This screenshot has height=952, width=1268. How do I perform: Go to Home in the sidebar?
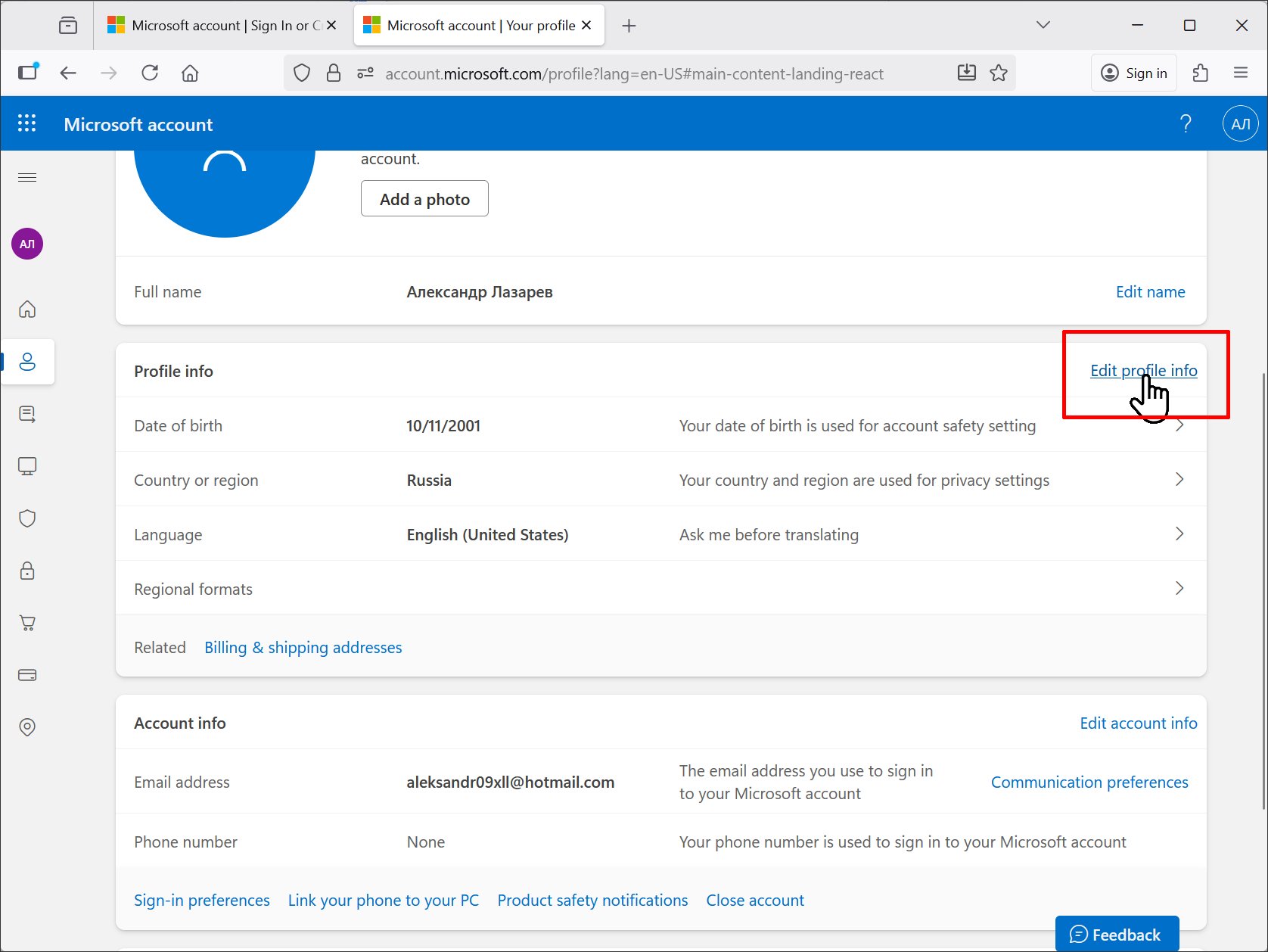pyautogui.click(x=27, y=309)
